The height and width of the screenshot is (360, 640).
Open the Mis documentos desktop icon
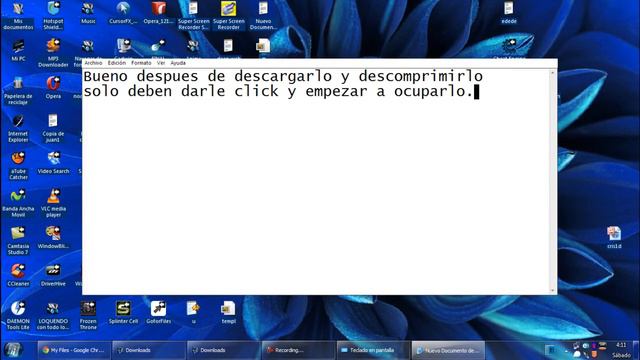[18, 16]
